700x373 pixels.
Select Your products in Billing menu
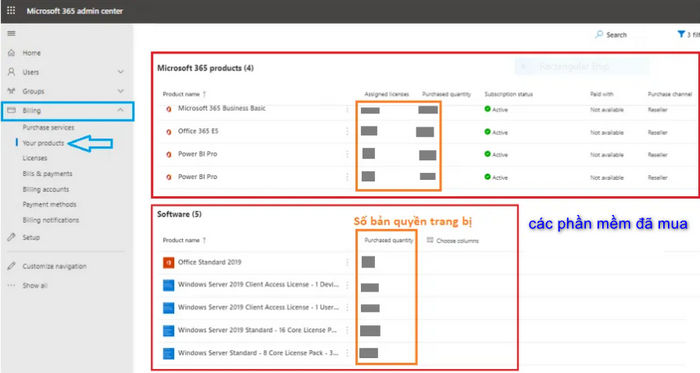(x=43, y=143)
